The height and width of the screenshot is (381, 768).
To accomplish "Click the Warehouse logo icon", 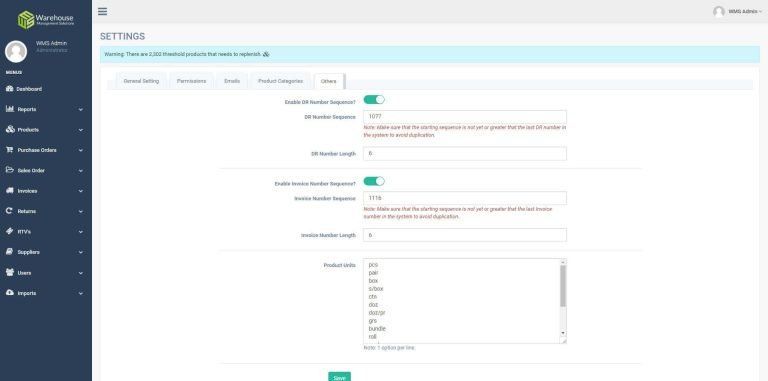I will pos(26,20).
